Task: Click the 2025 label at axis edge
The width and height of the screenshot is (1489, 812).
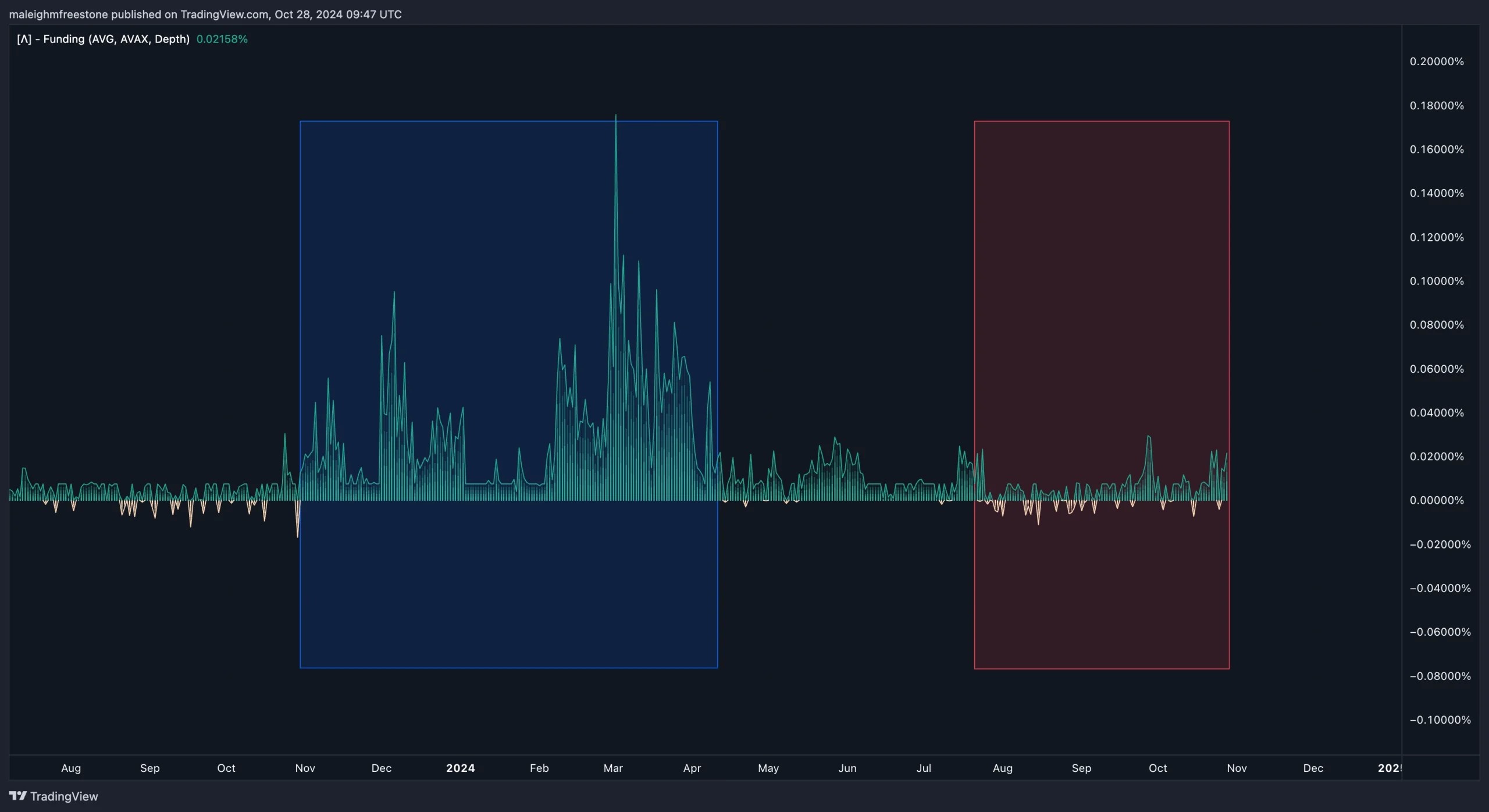Action: tap(1390, 768)
